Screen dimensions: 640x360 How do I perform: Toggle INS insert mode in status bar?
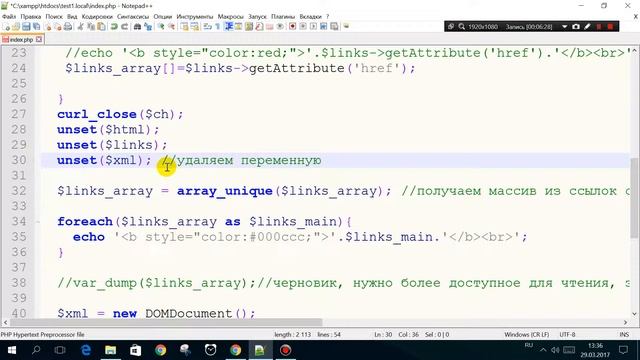(x=624, y=335)
